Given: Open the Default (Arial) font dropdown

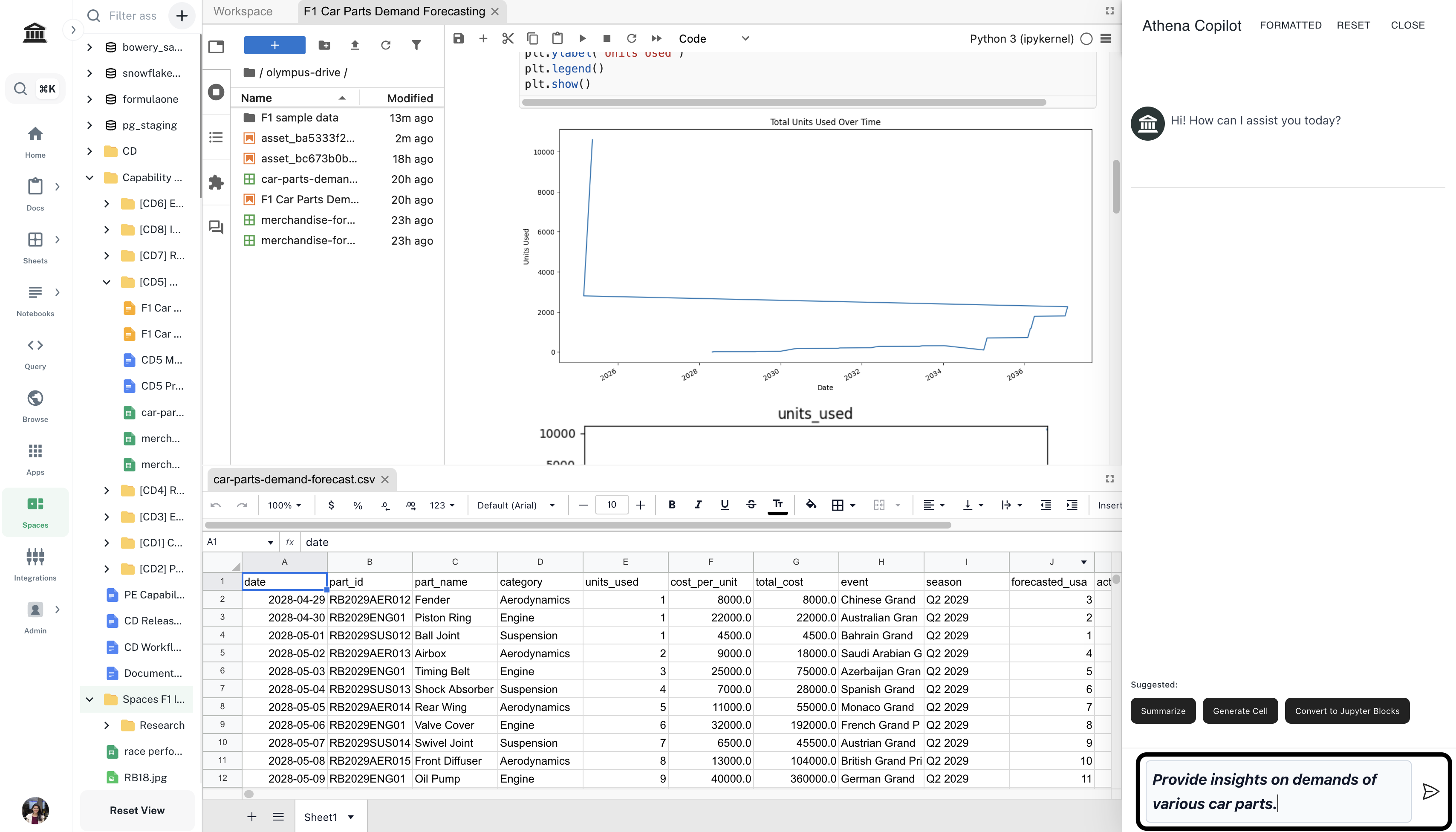Looking at the screenshot, I should [516, 505].
